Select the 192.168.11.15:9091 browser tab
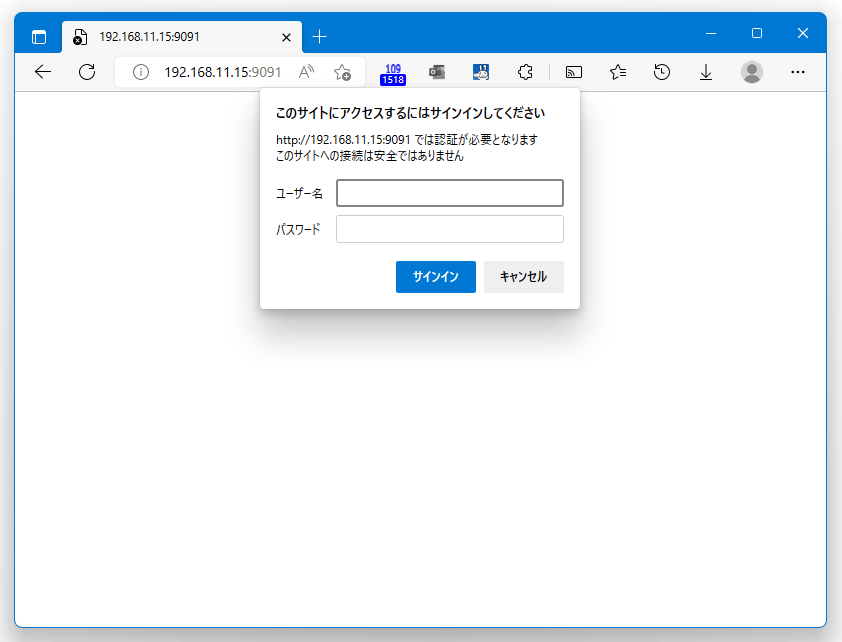The width and height of the screenshot is (842, 642). (182, 37)
